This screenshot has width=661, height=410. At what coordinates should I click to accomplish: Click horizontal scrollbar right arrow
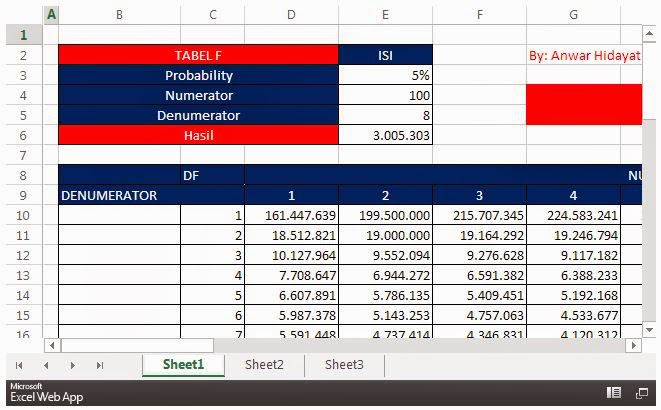tap(634, 346)
